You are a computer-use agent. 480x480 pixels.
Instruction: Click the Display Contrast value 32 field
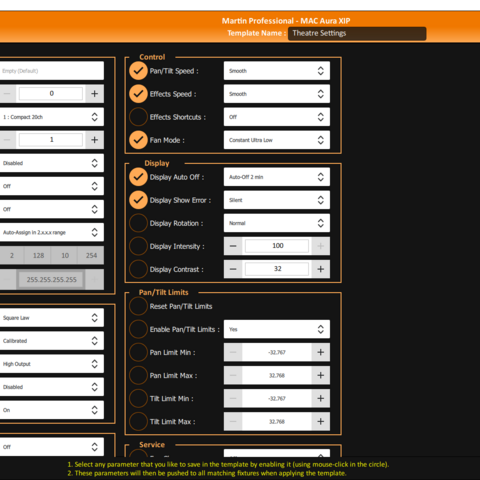(277, 269)
